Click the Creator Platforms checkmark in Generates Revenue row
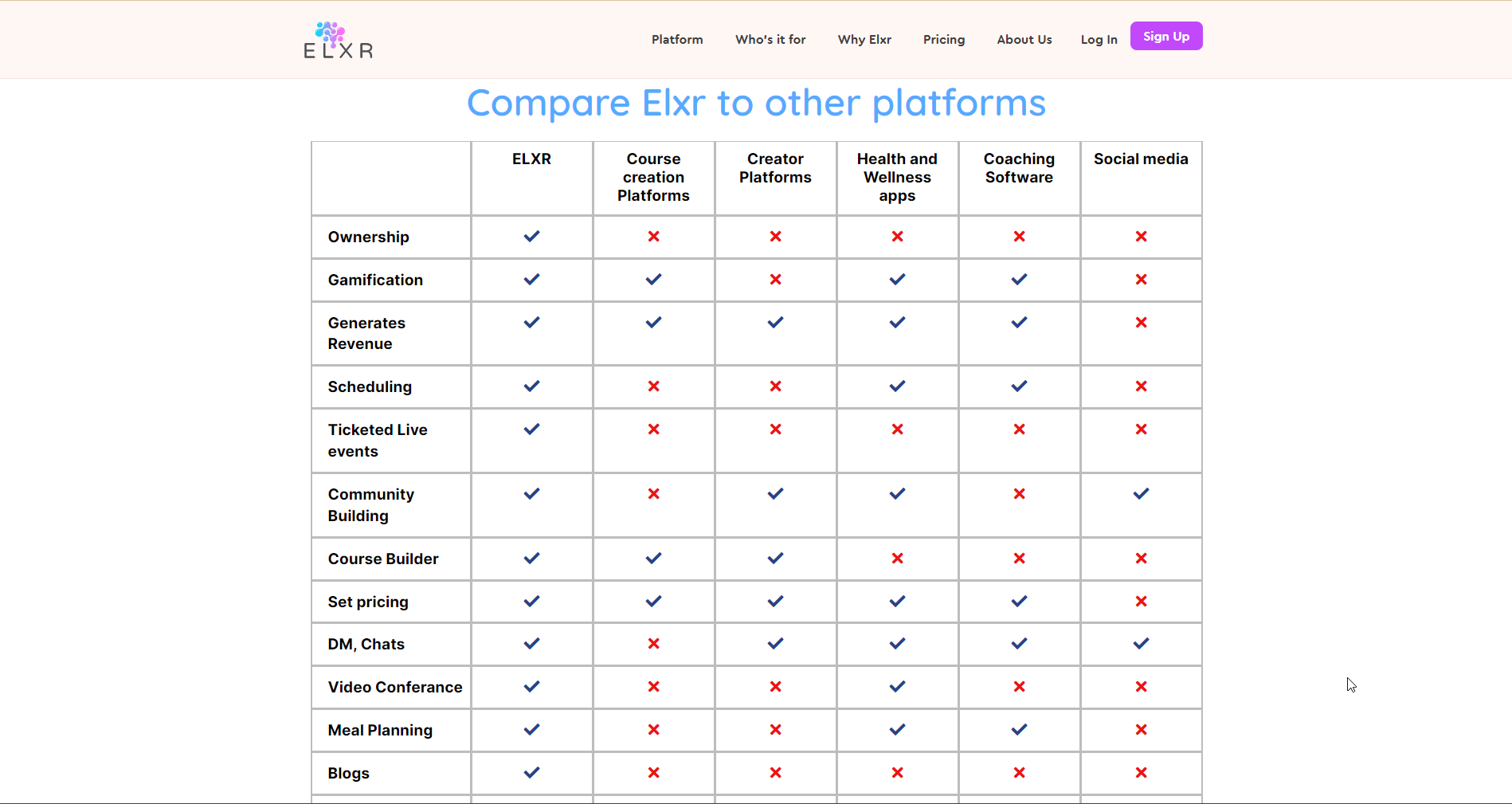 tap(775, 322)
